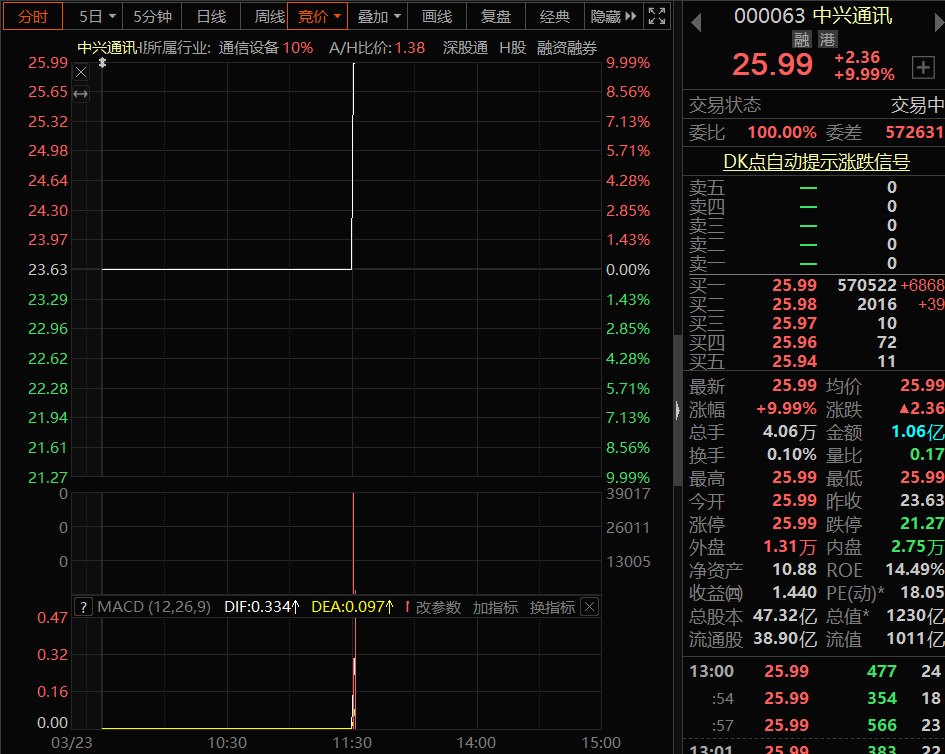Click 改参数 to edit MACD parameters

coord(438,607)
